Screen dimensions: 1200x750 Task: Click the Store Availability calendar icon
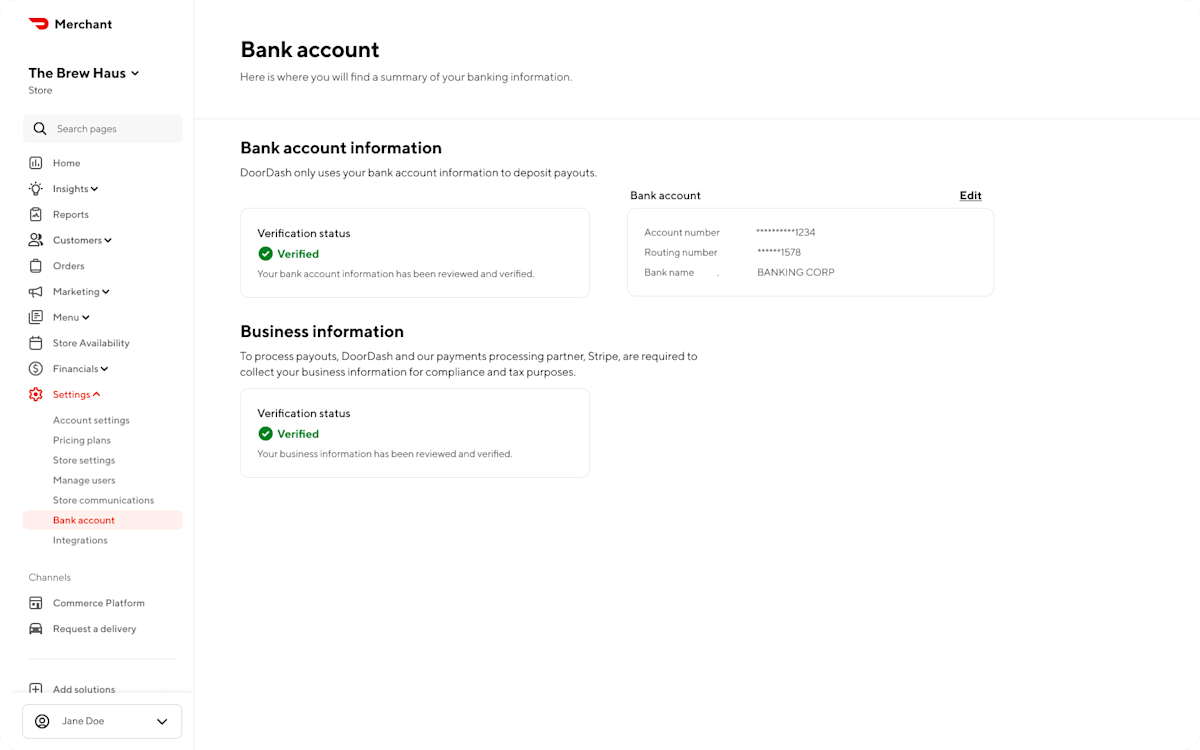point(37,342)
